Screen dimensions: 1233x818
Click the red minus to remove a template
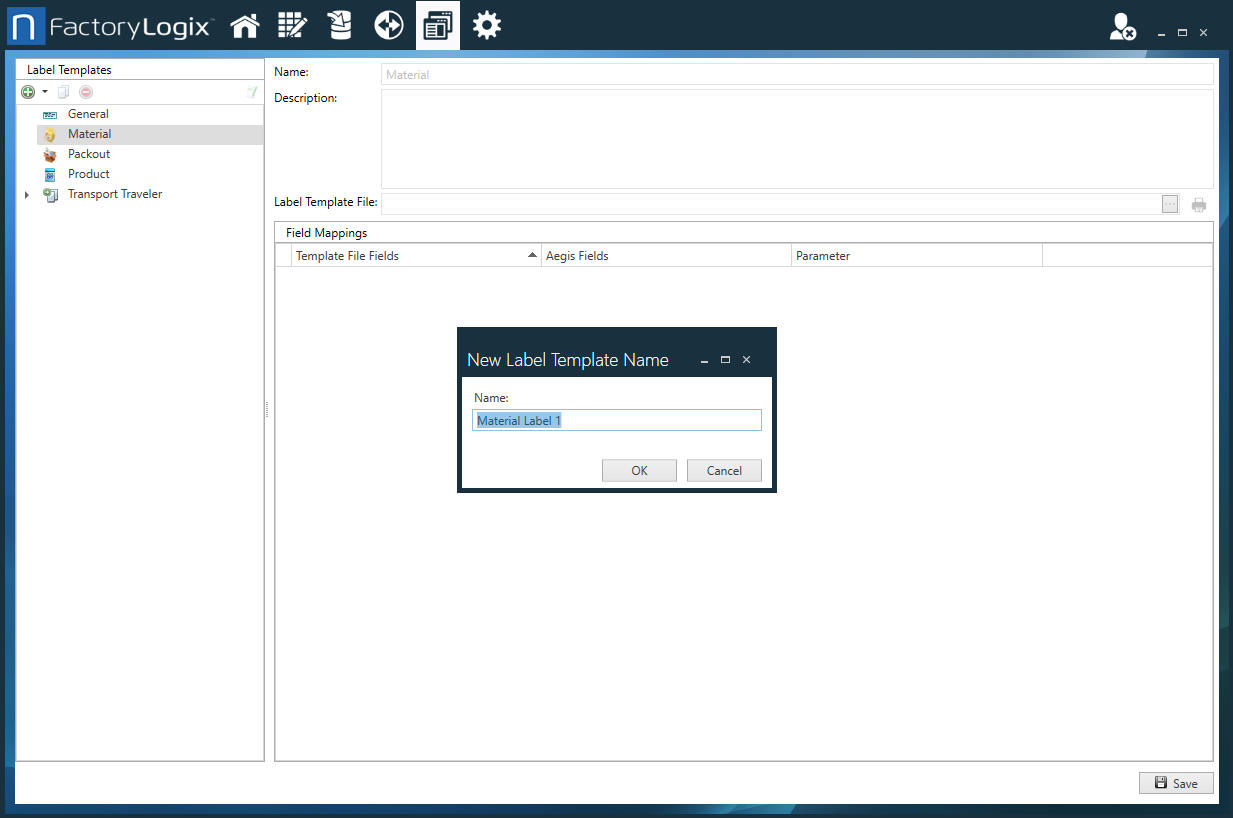coord(85,91)
